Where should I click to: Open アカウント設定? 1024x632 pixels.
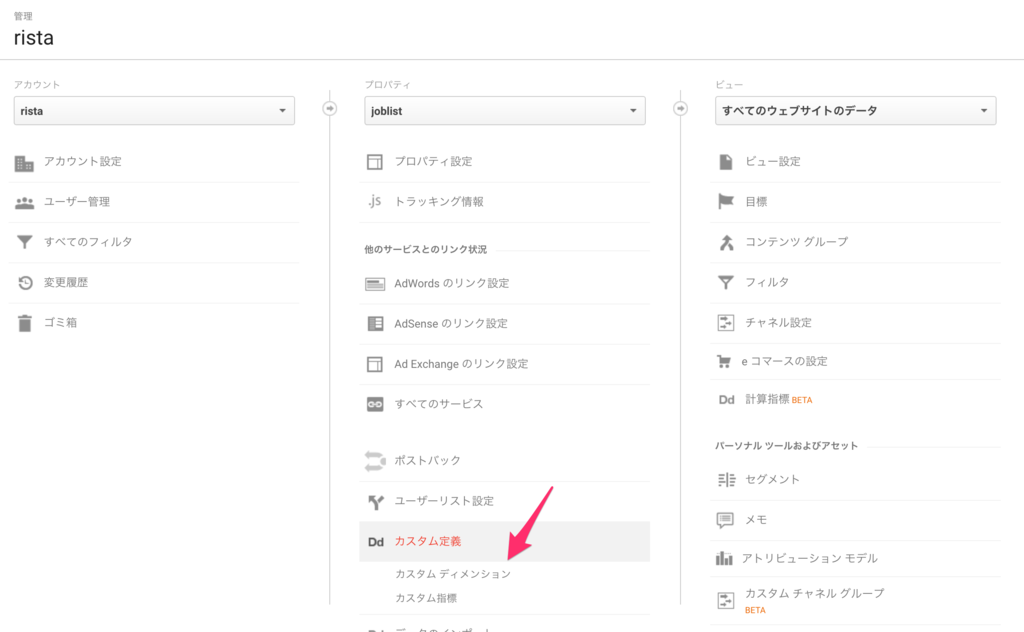(x=82, y=161)
